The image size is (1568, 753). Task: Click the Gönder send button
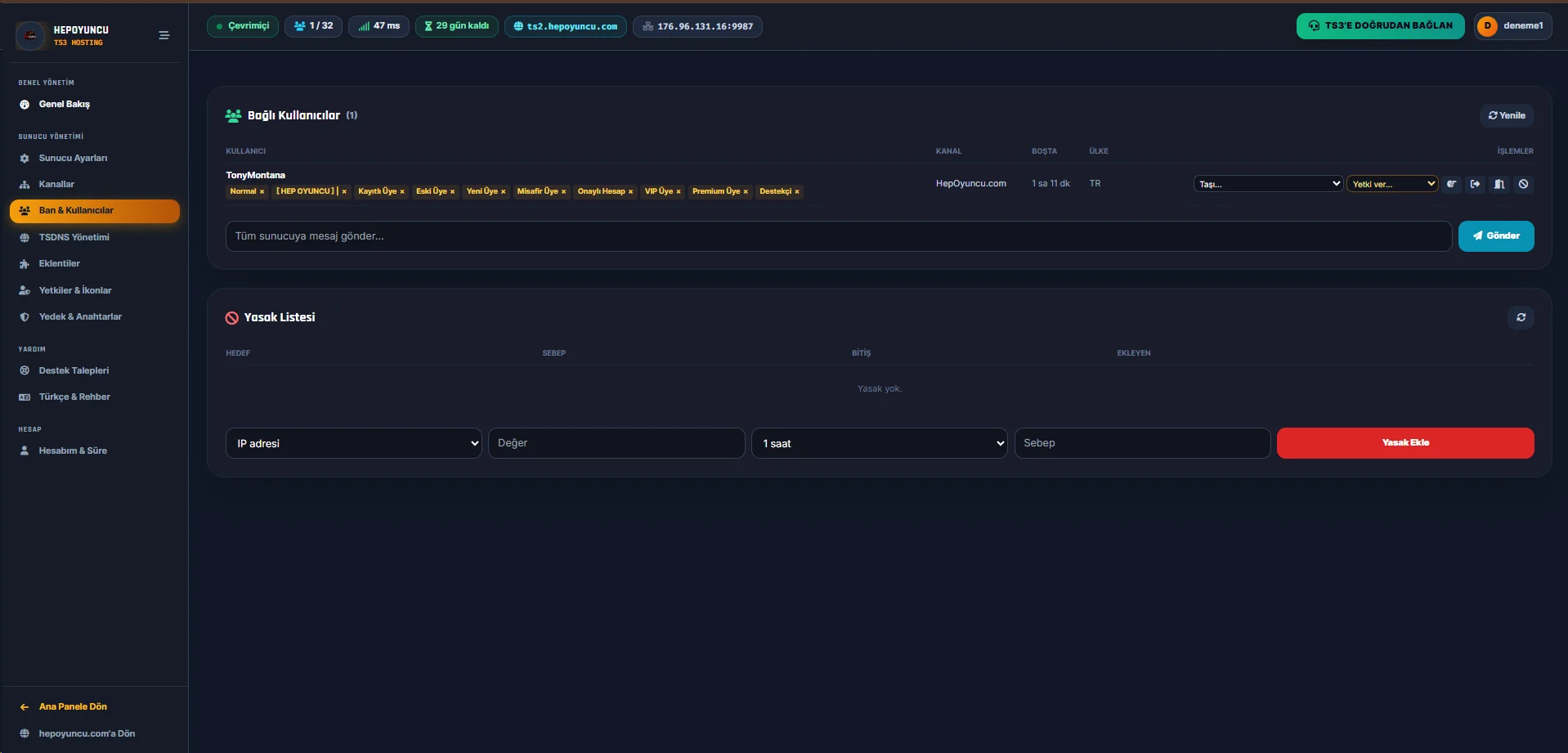1496,236
